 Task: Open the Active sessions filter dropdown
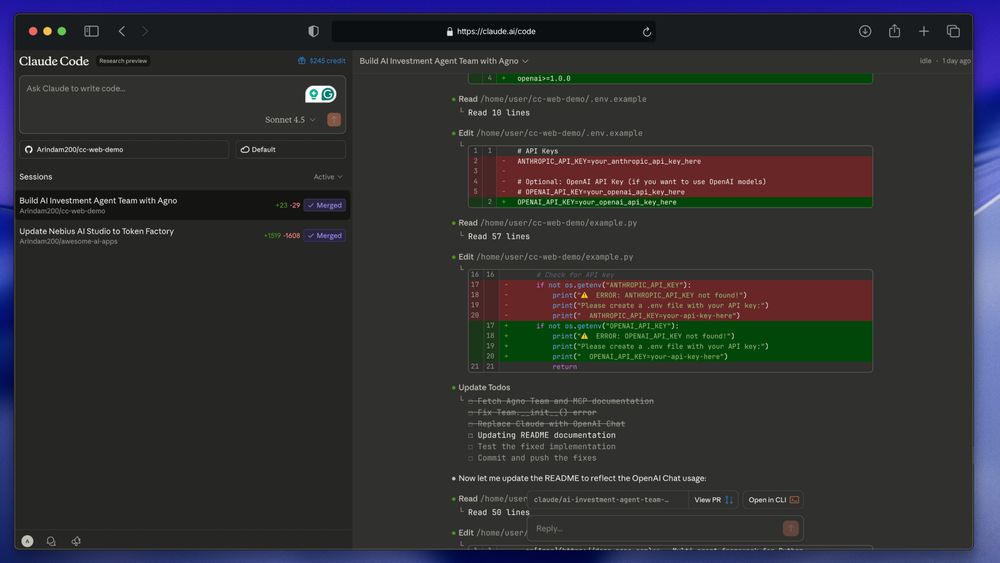coord(328,177)
